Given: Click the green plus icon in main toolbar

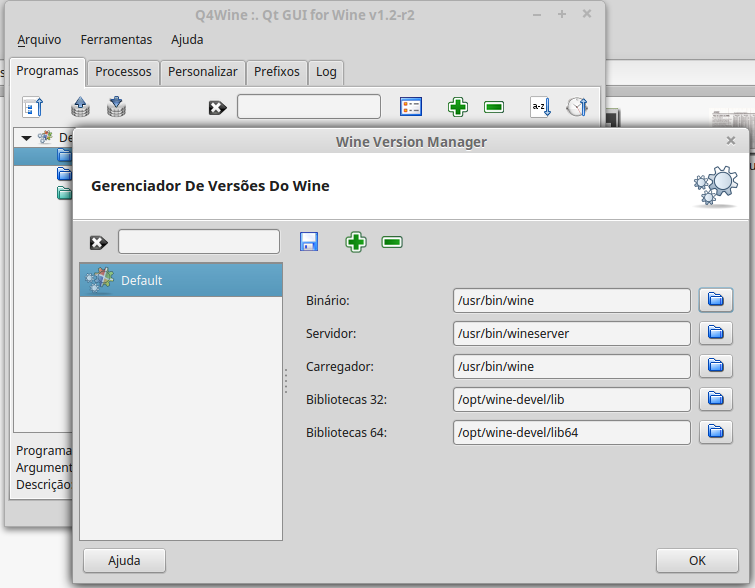Looking at the screenshot, I should coord(457,107).
